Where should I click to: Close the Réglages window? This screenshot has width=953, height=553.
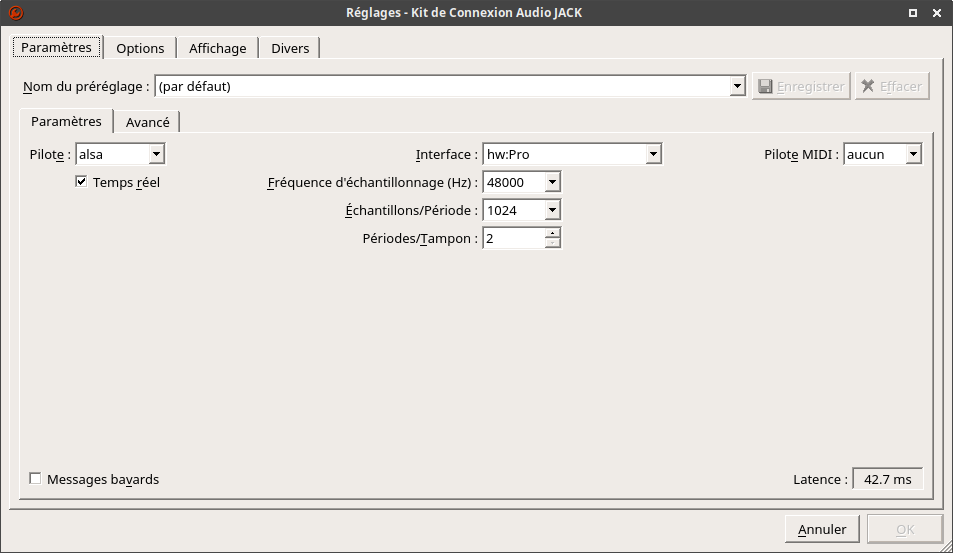point(937,13)
